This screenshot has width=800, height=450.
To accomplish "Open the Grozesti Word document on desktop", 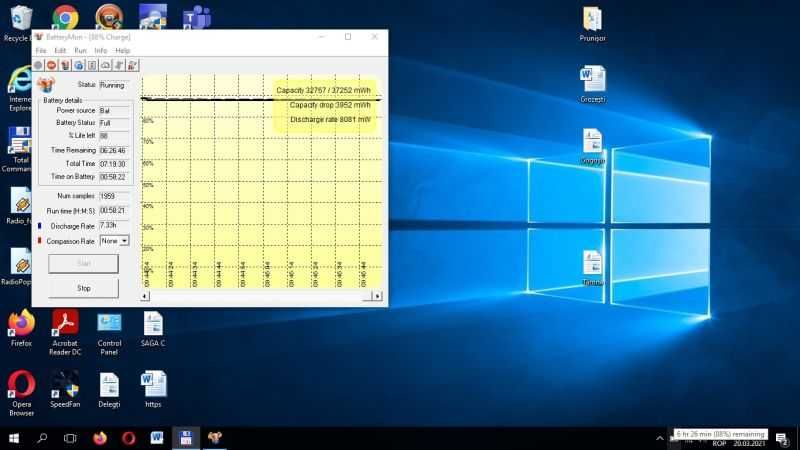I will pyautogui.click(x=592, y=84).
